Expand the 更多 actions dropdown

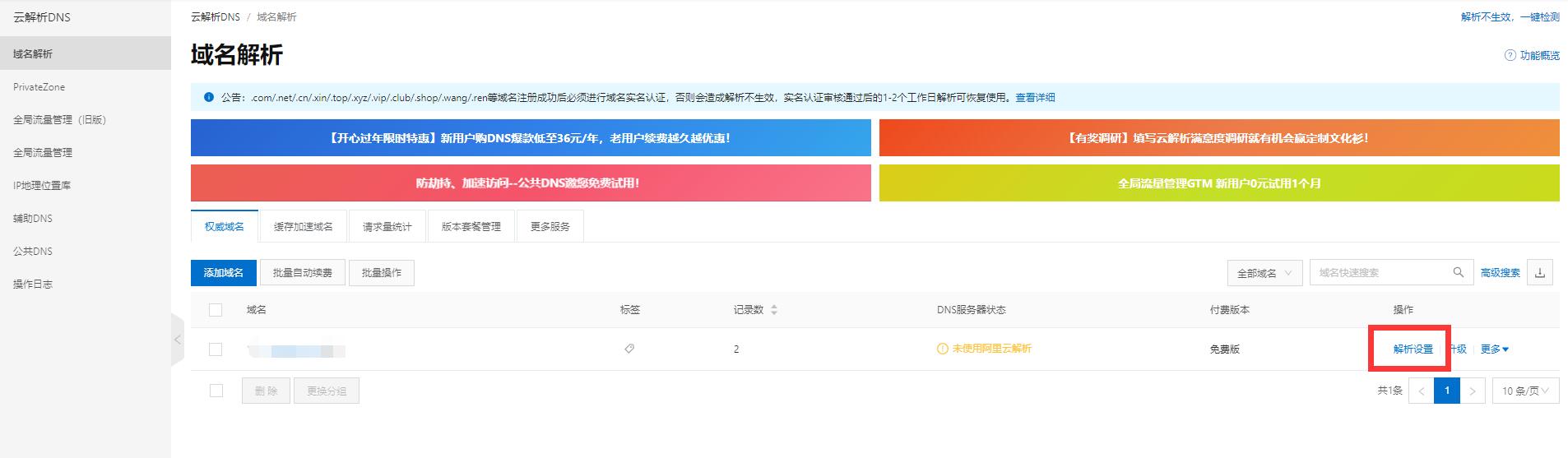point(1495,349)
